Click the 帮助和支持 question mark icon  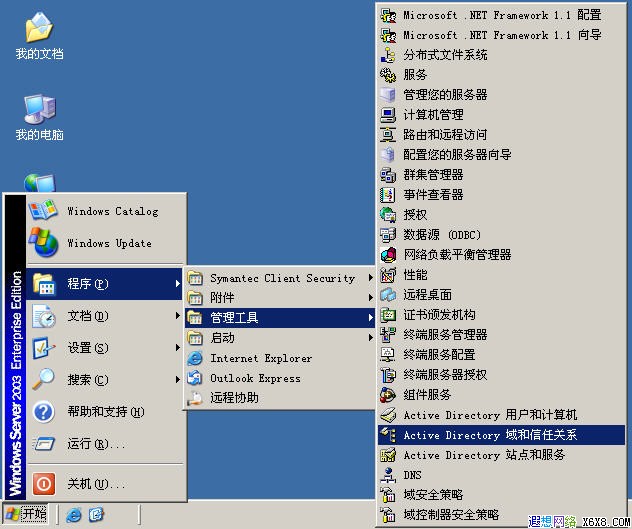[x=44, y=412]
